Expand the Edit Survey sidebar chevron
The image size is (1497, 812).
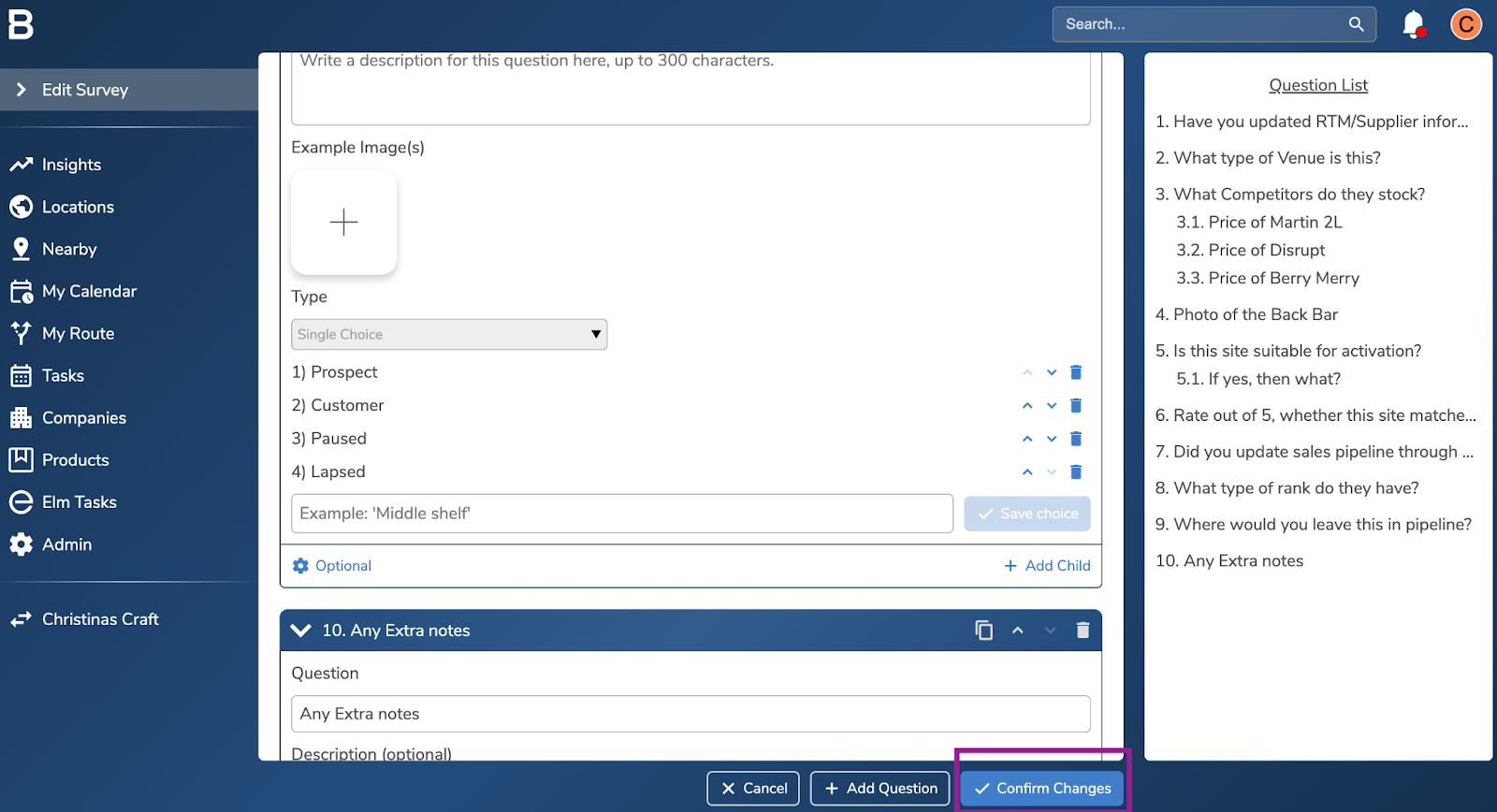[x=22, y=90]
